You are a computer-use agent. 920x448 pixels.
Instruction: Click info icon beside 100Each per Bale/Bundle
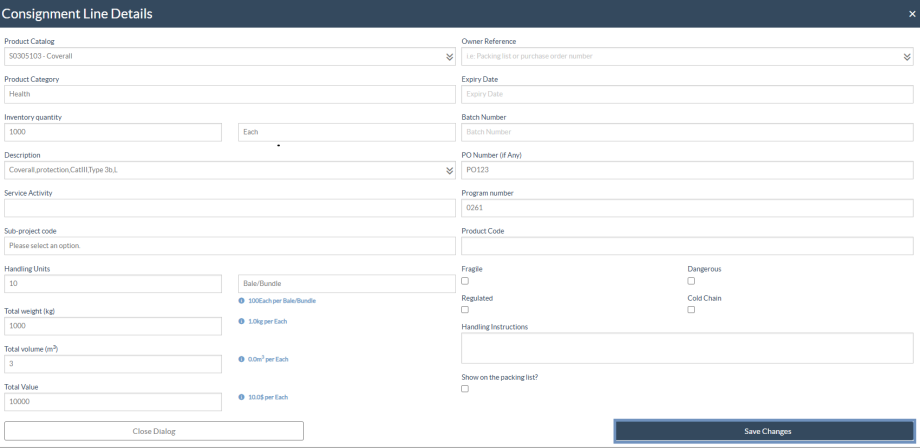coord(241,300)
